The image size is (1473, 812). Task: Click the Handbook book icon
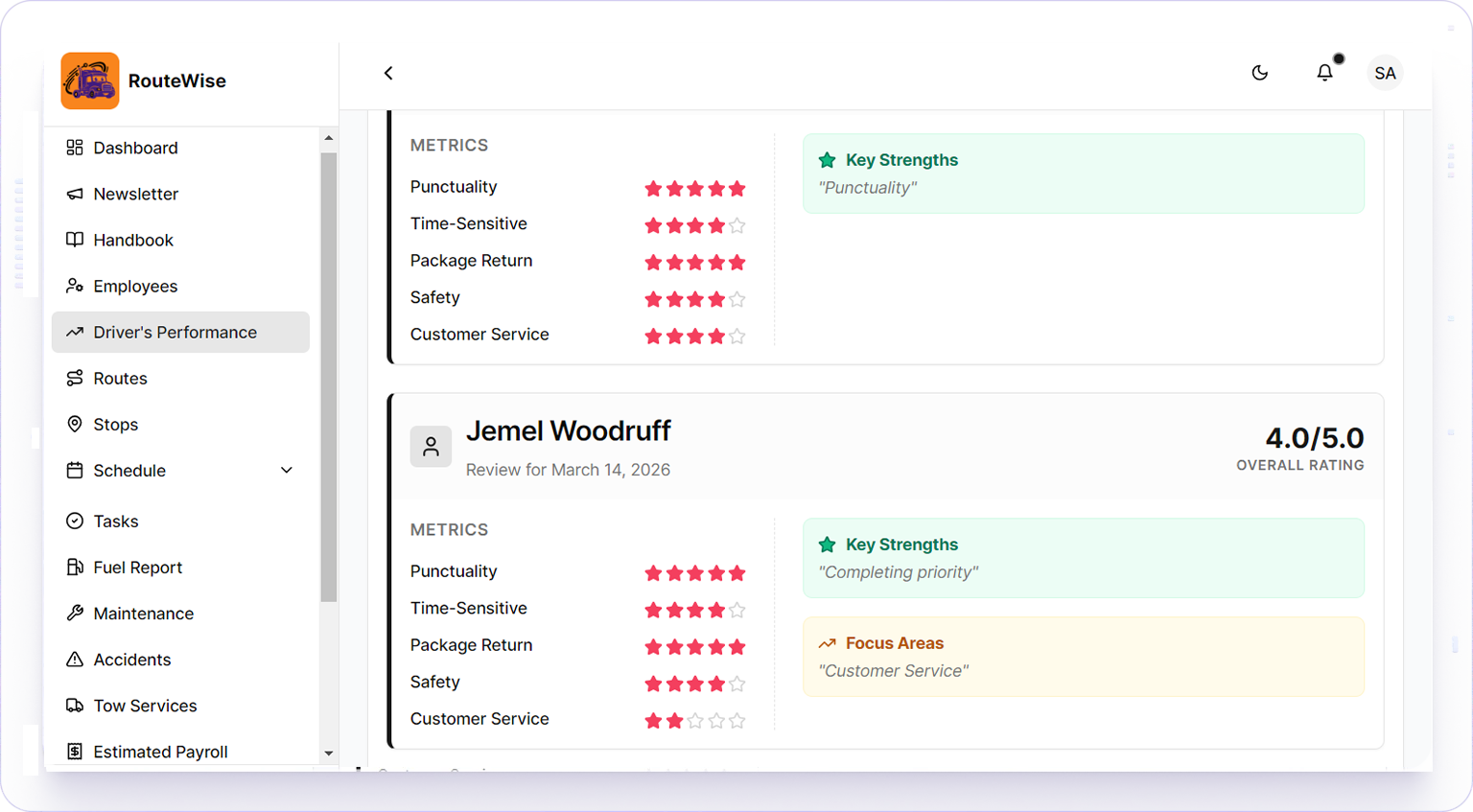pos(75,240)
